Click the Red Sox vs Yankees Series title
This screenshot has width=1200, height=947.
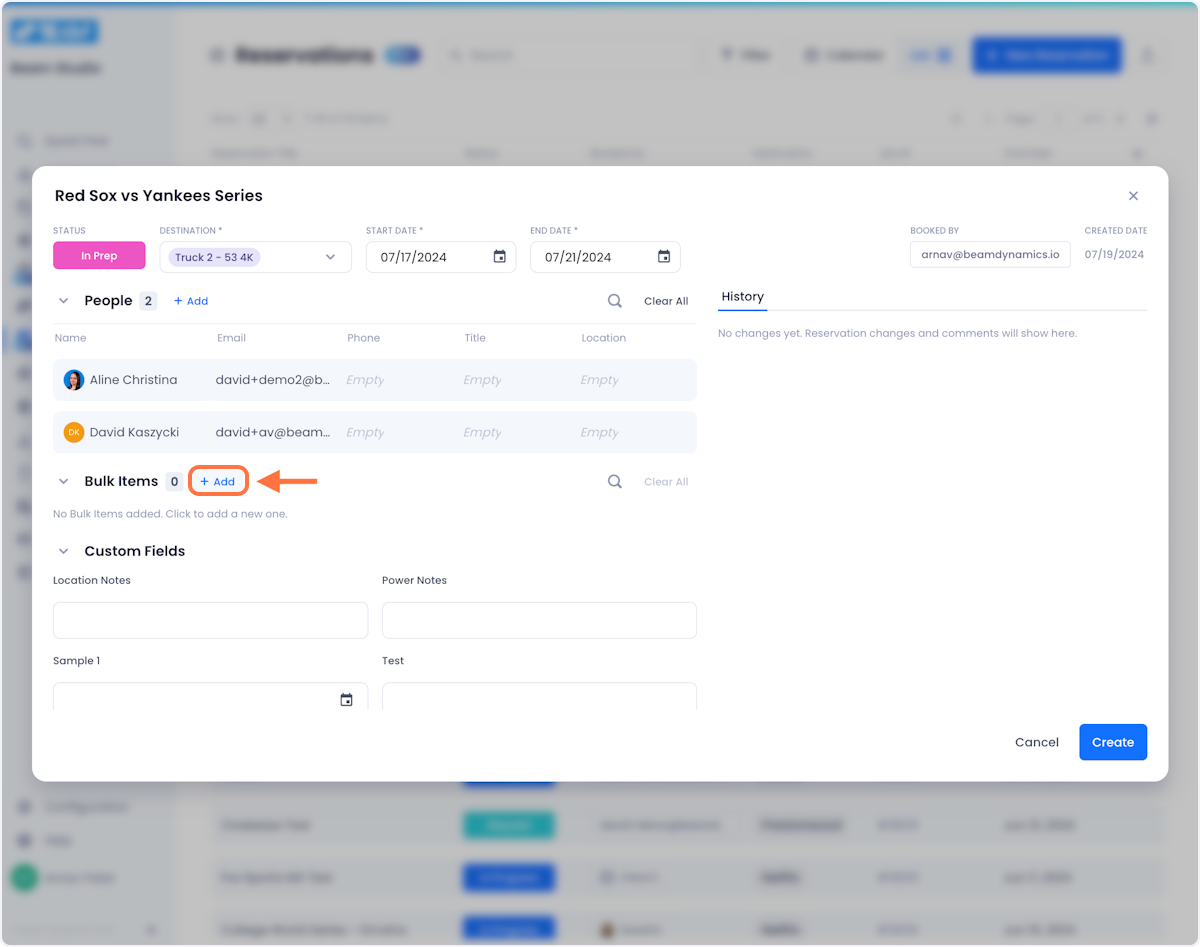(159, 196)
